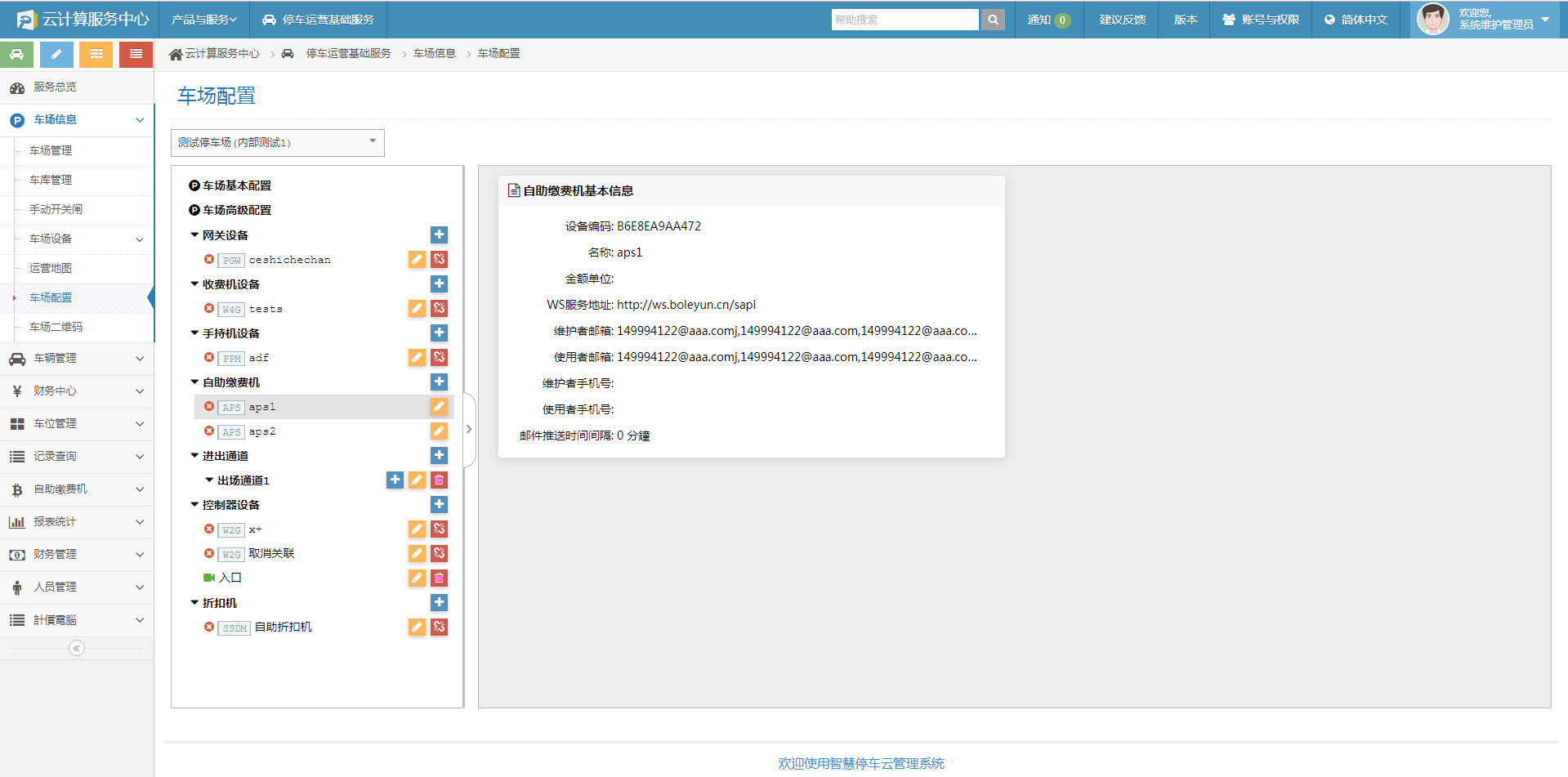Add a new gateway device (网关设备)
The width and height of the screenshot is (1568, 777).
(x=439, y=235)
